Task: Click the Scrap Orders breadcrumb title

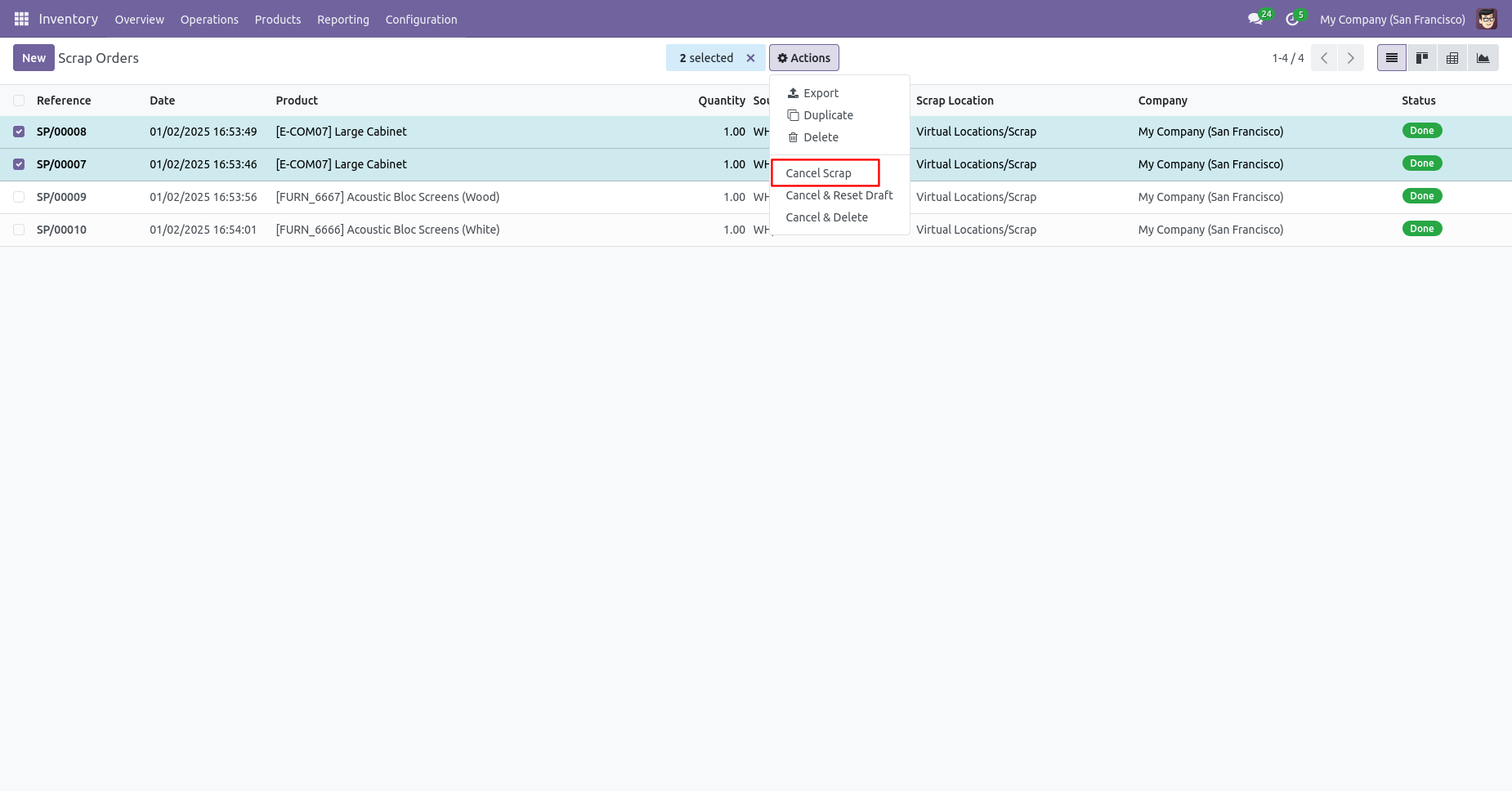Action: click(x=98, y=58)
